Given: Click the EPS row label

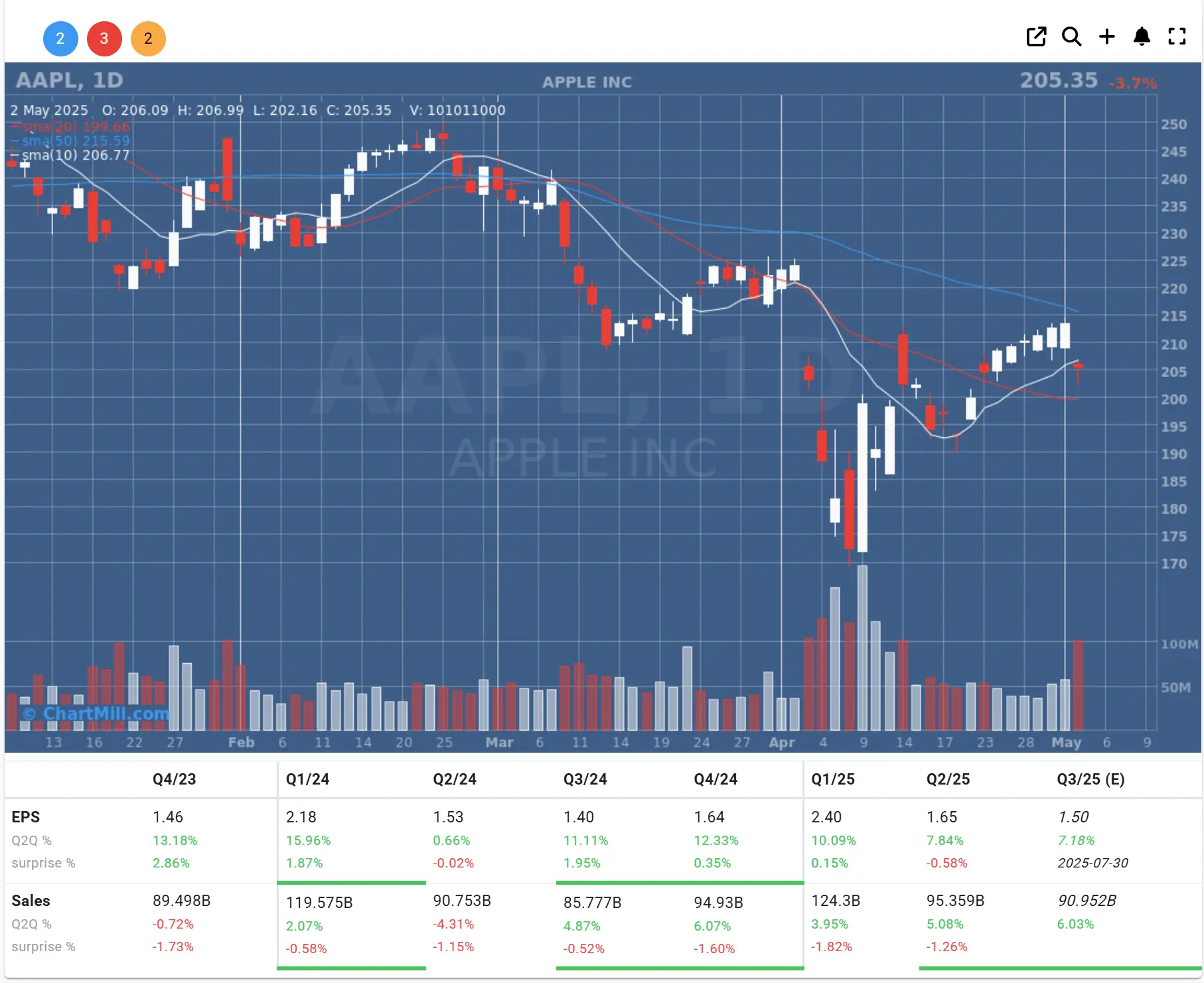Looking at the screenshot, I should pos(26,817).
